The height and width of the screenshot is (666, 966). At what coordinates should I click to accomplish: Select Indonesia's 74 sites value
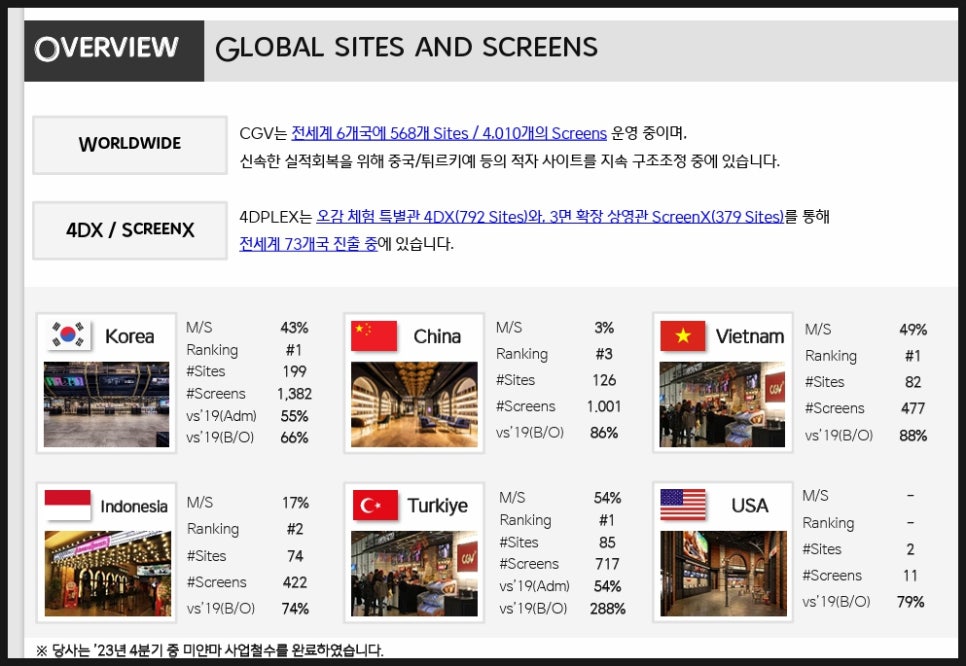click(x=296, y=556)
